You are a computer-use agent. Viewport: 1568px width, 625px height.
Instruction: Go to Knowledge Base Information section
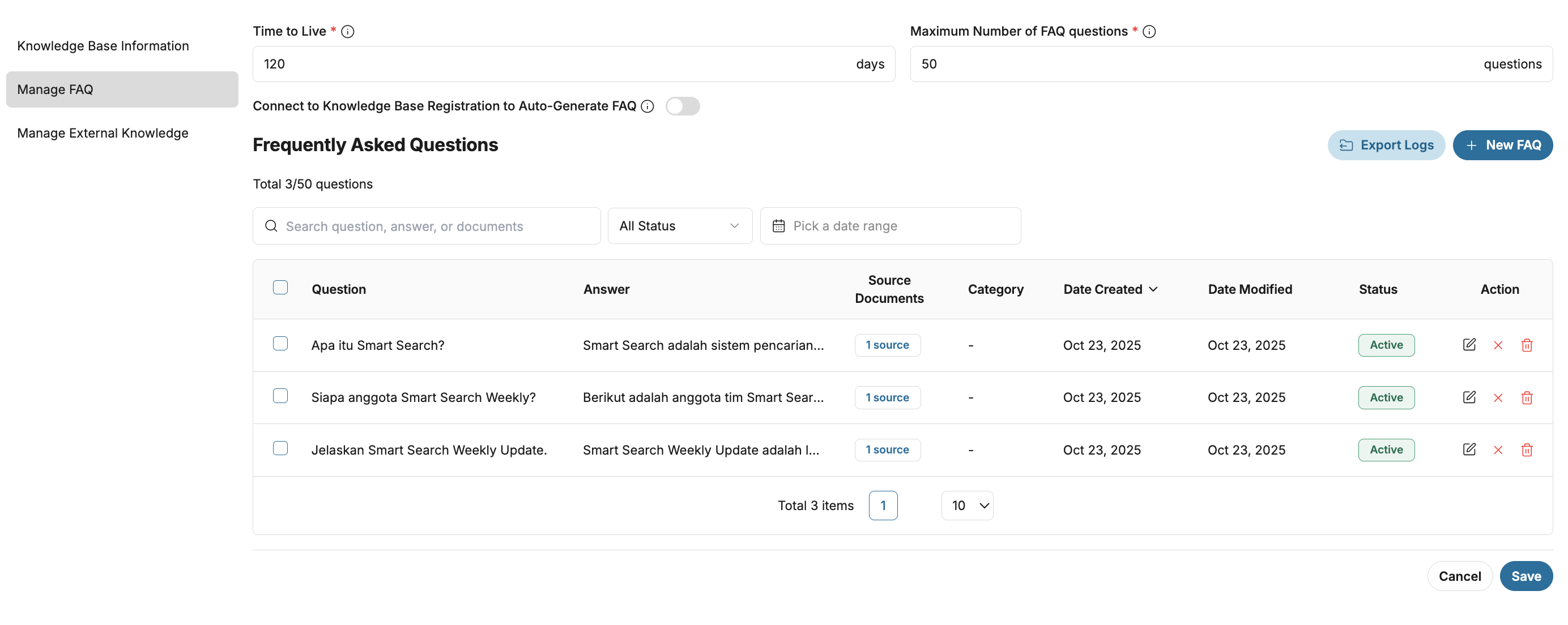point(103,46)
